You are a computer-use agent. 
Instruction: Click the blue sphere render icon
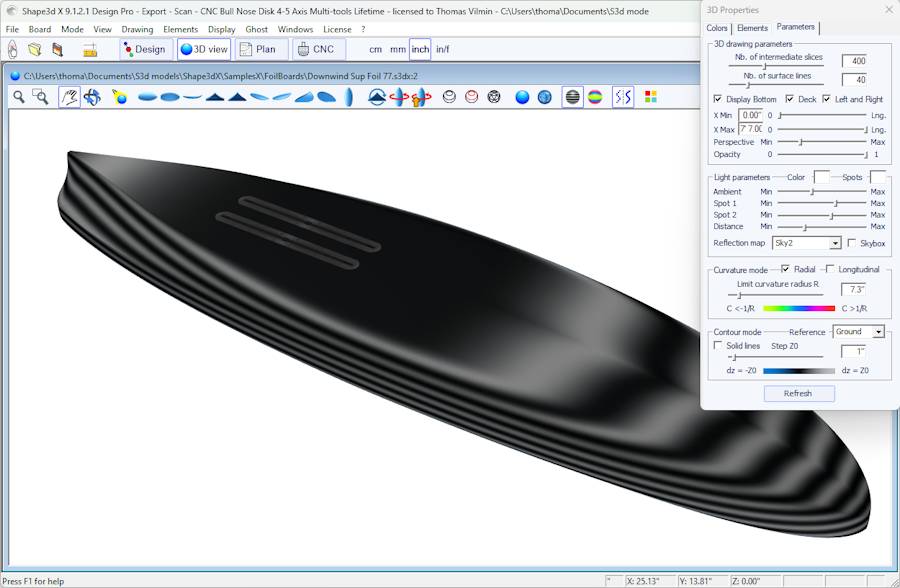[522, 97]
